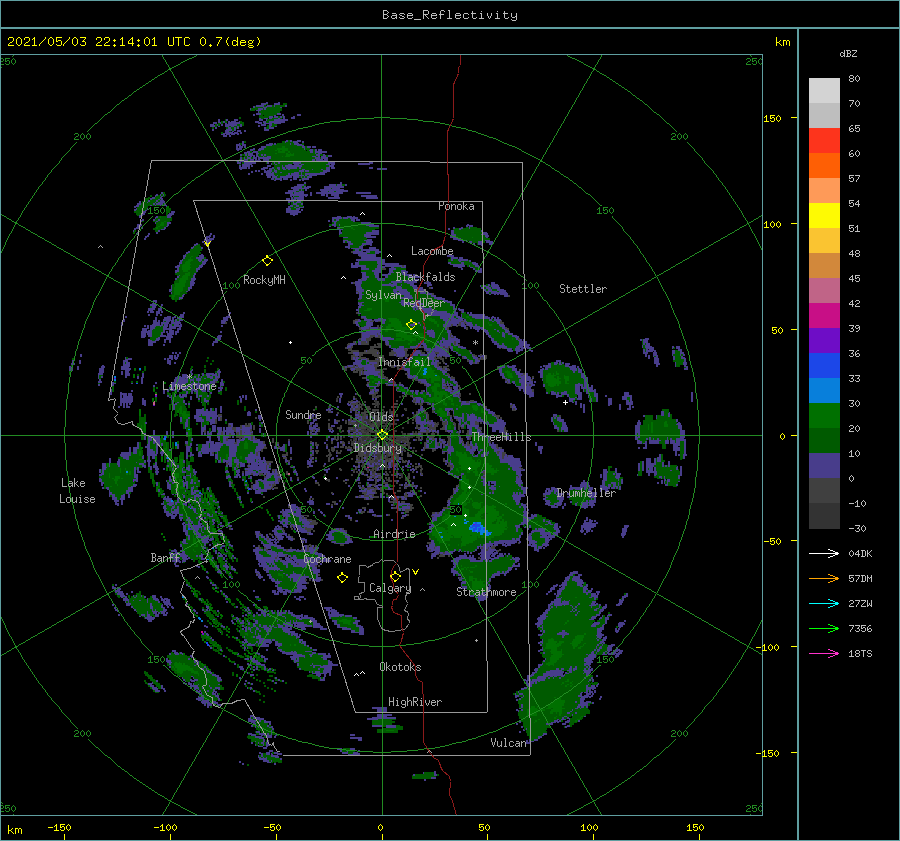The image size is (900, 841).
Task: Click the Olds label
Action: click(381, 416)
